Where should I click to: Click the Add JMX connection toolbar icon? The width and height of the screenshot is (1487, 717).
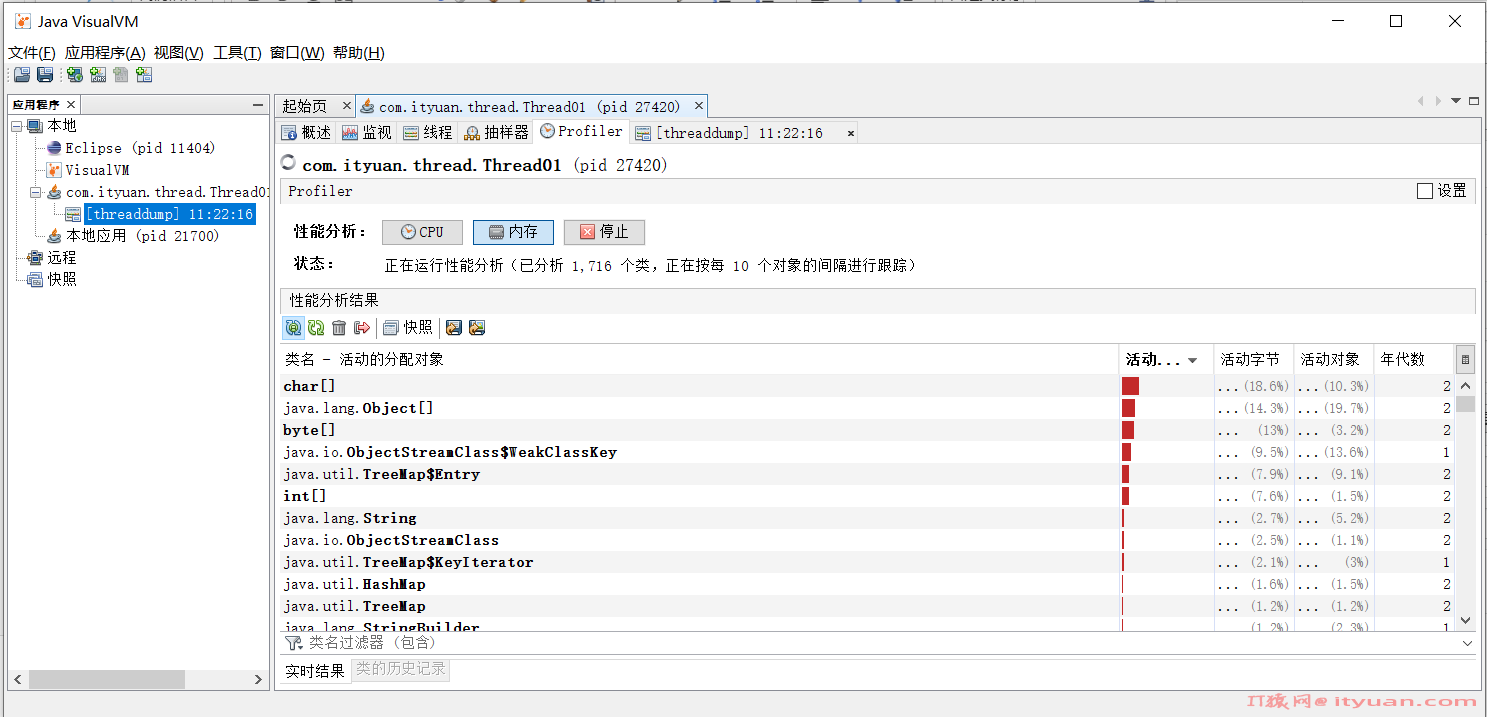pyautogui.click(x=98, y=75)
